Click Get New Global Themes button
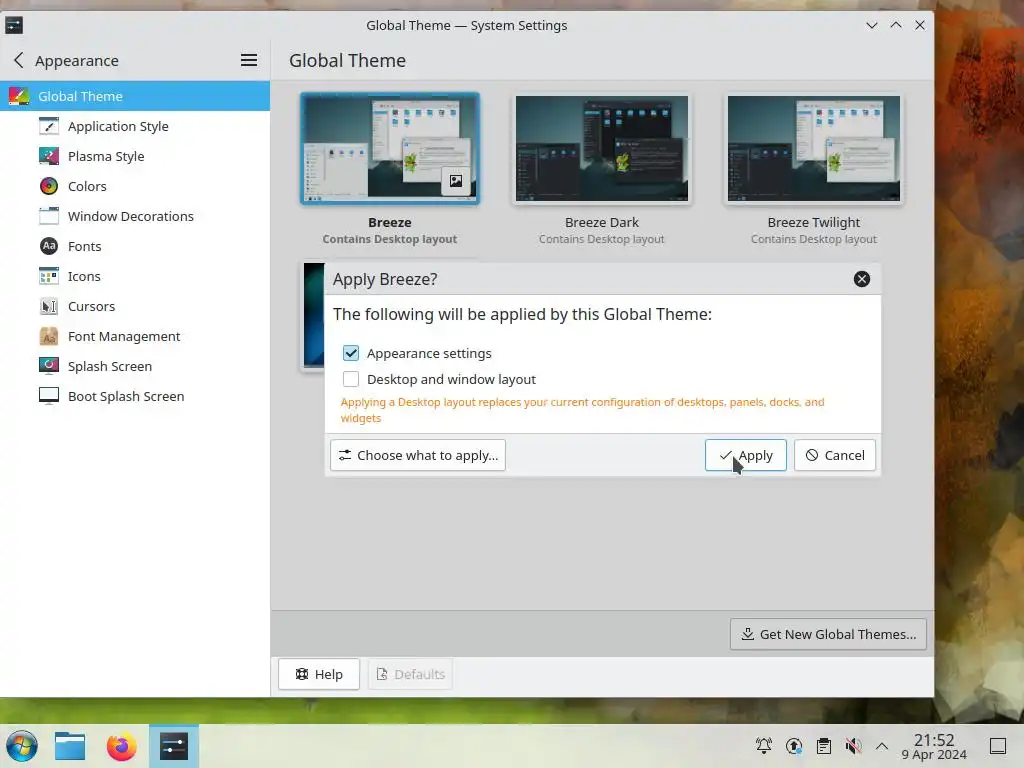 click(x=828, y=634)
